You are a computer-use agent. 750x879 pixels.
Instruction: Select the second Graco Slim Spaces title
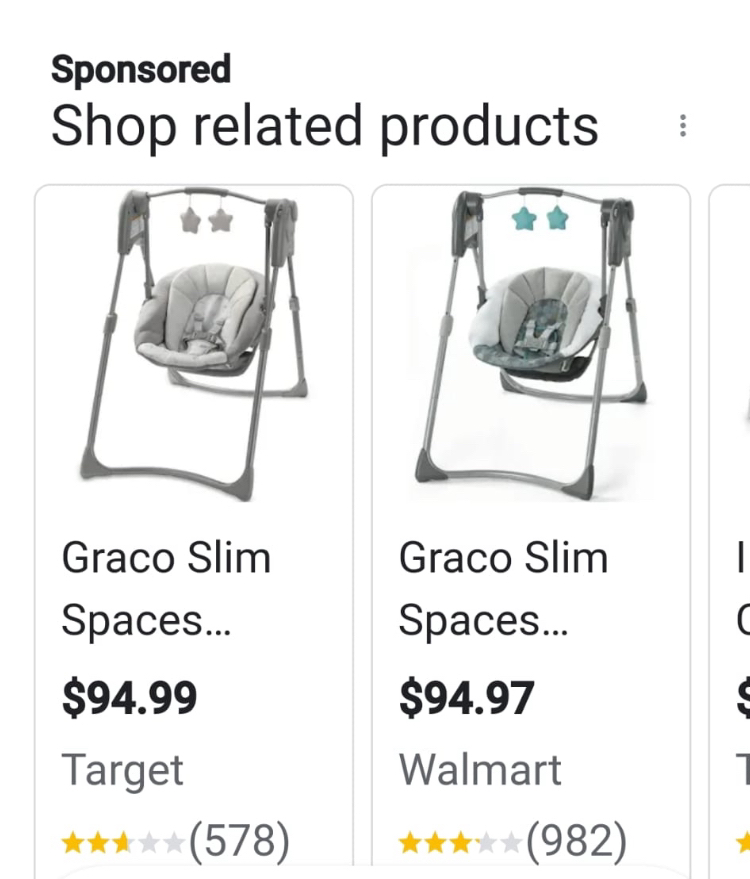(505, 588)
